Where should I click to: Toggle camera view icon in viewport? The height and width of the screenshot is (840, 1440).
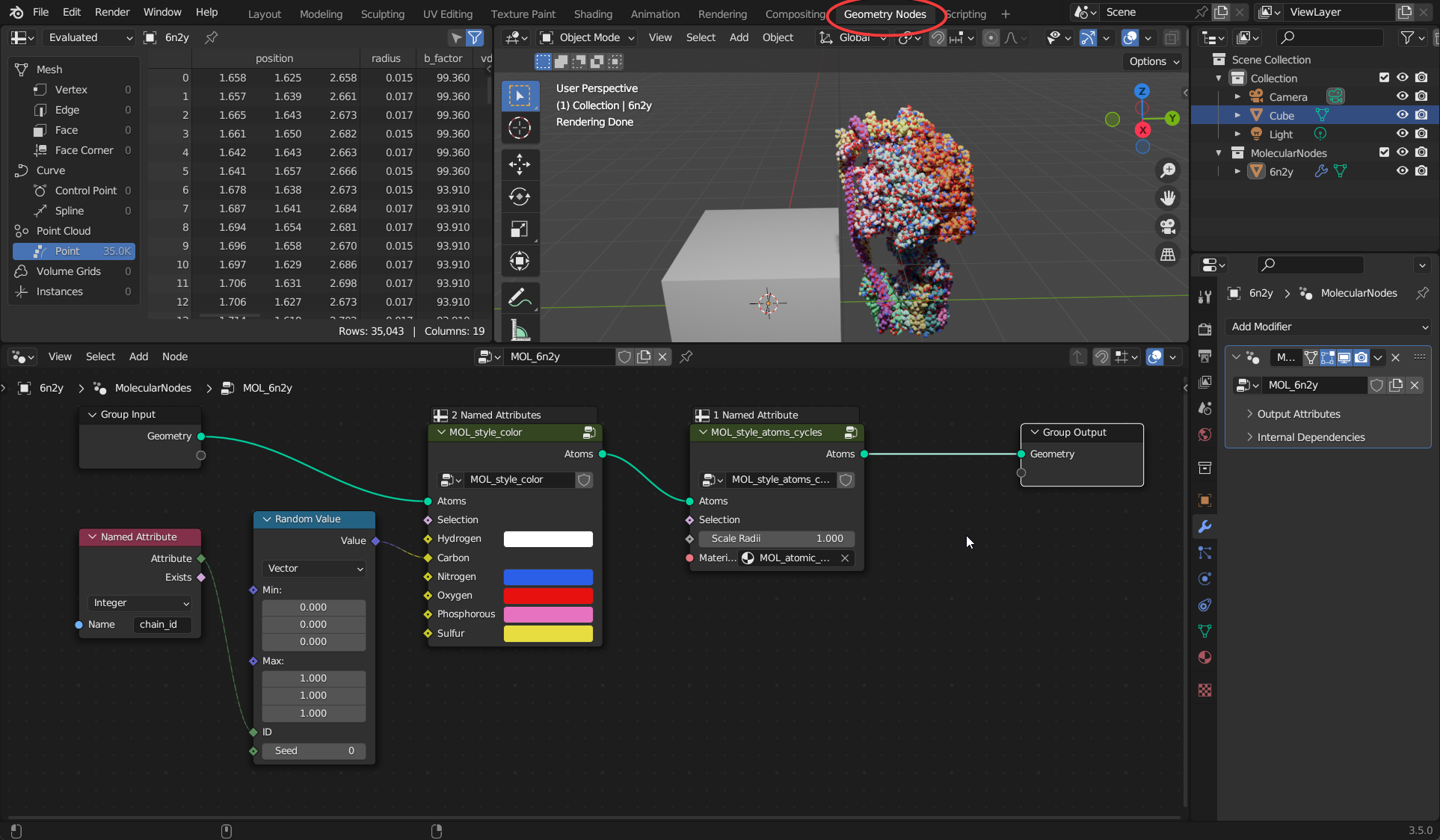(1167, 226)
